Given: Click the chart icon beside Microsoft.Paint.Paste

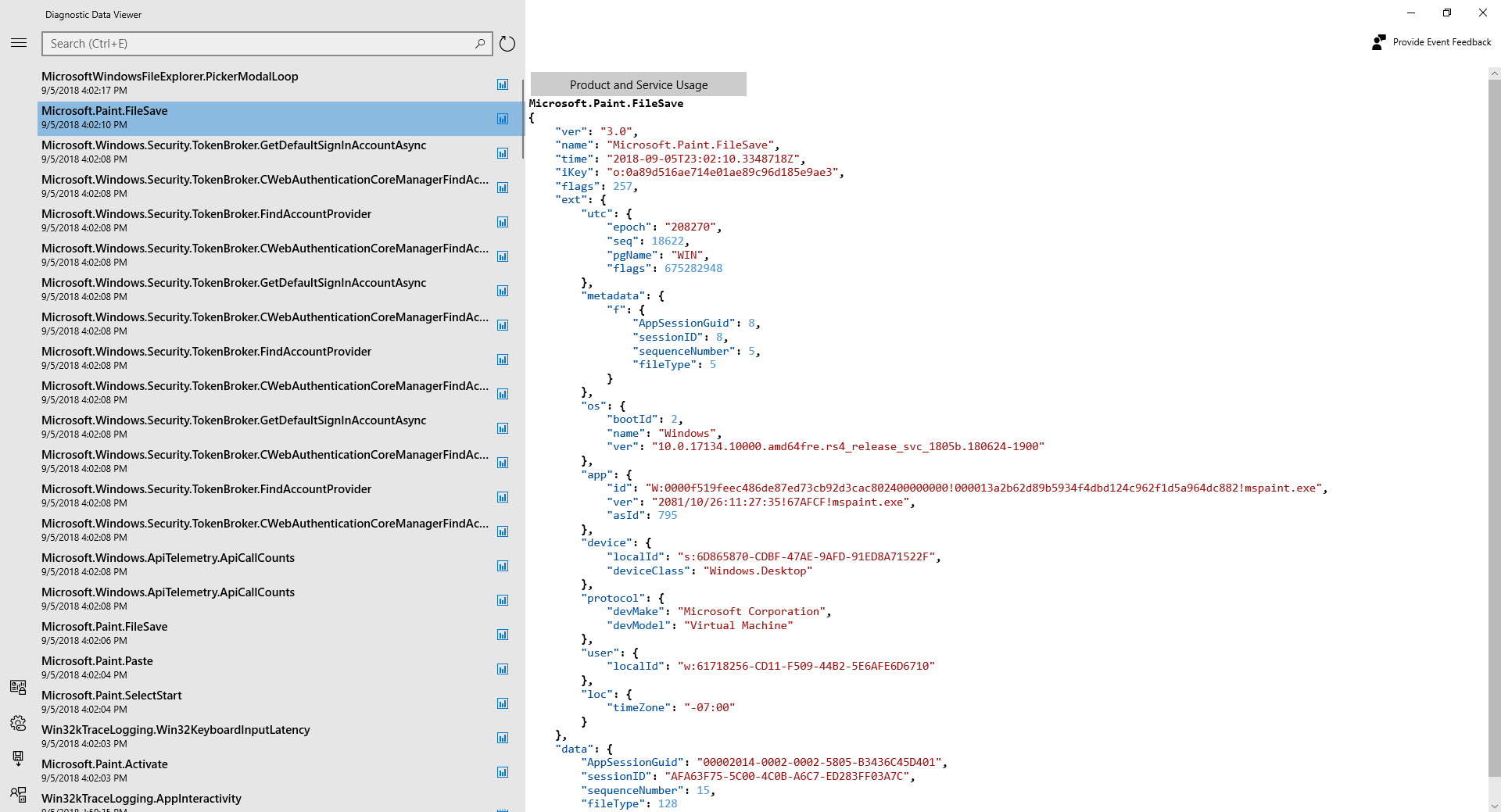Looking at the screenshot, I should point(503,669).
